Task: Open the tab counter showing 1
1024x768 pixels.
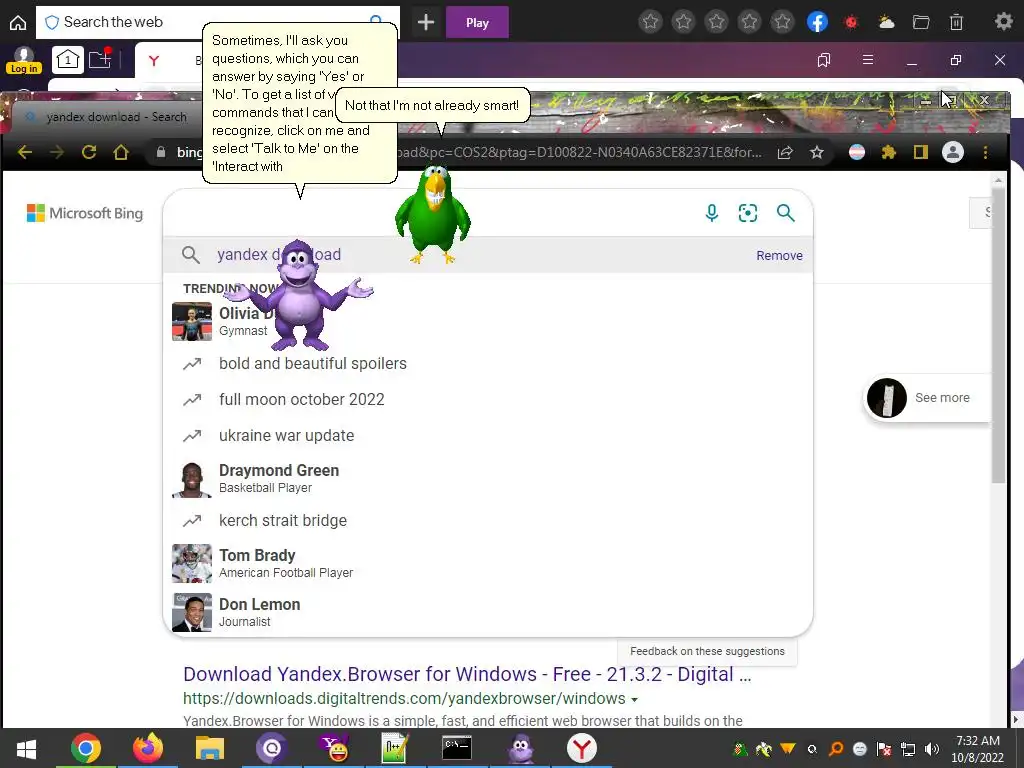Action: pos(68,60)
